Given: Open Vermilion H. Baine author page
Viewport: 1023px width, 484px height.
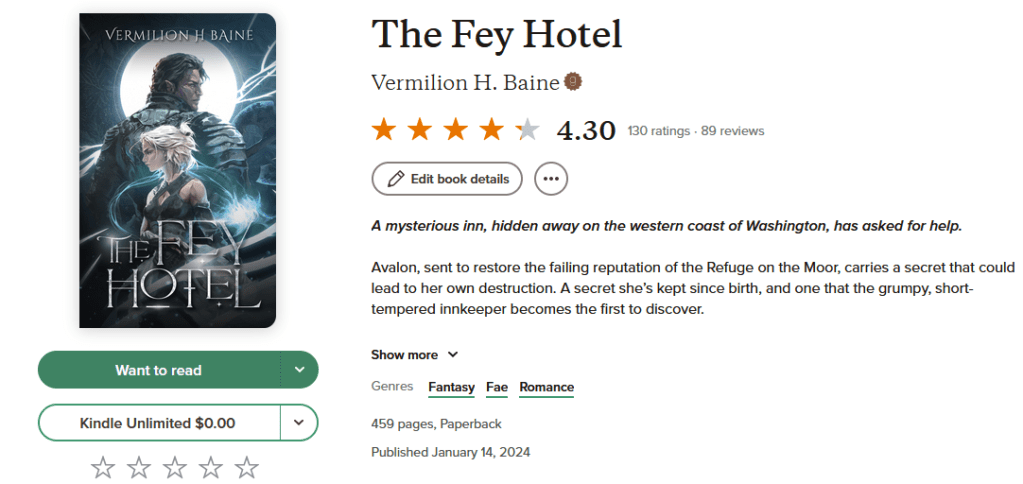Looking at the screenshot, I should 465,83.
